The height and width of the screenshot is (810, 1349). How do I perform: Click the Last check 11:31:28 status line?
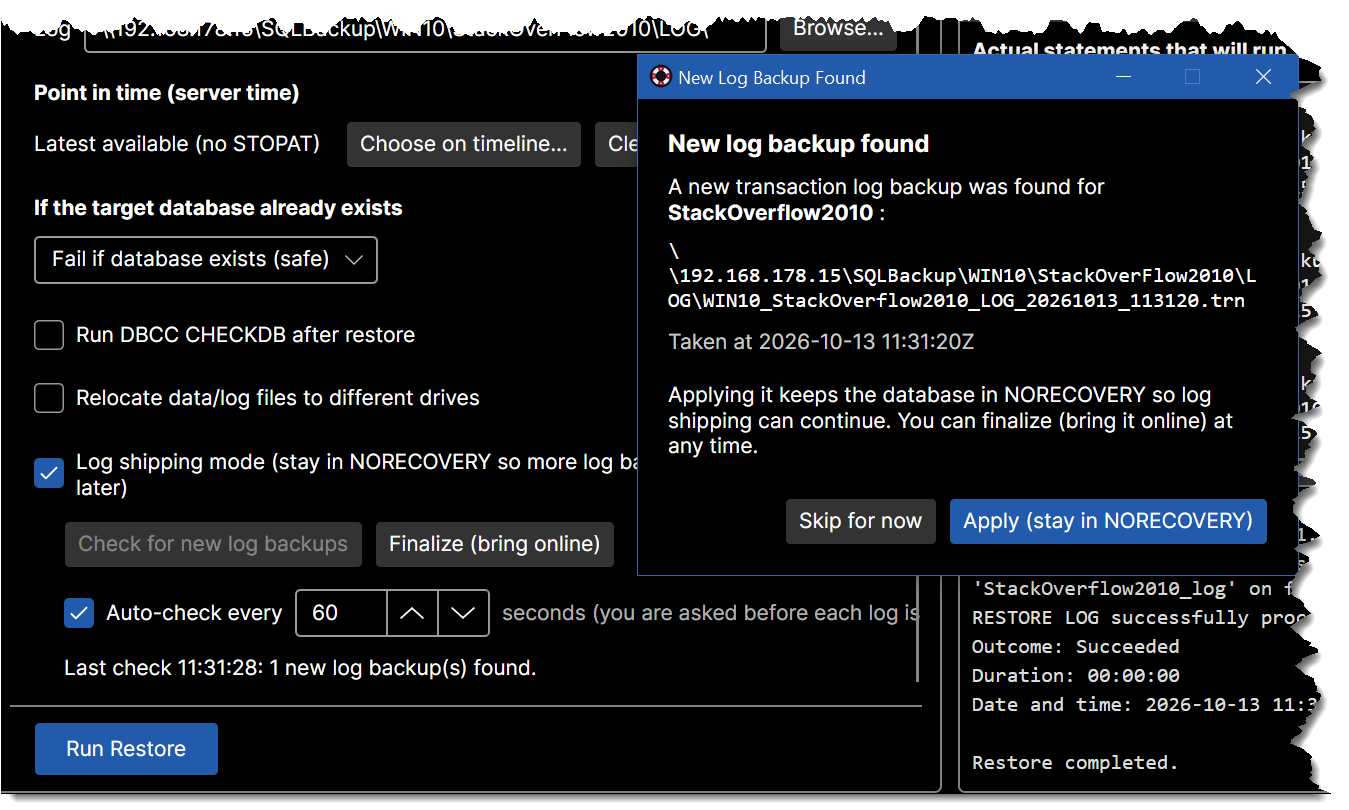click(x=300, y=668)
